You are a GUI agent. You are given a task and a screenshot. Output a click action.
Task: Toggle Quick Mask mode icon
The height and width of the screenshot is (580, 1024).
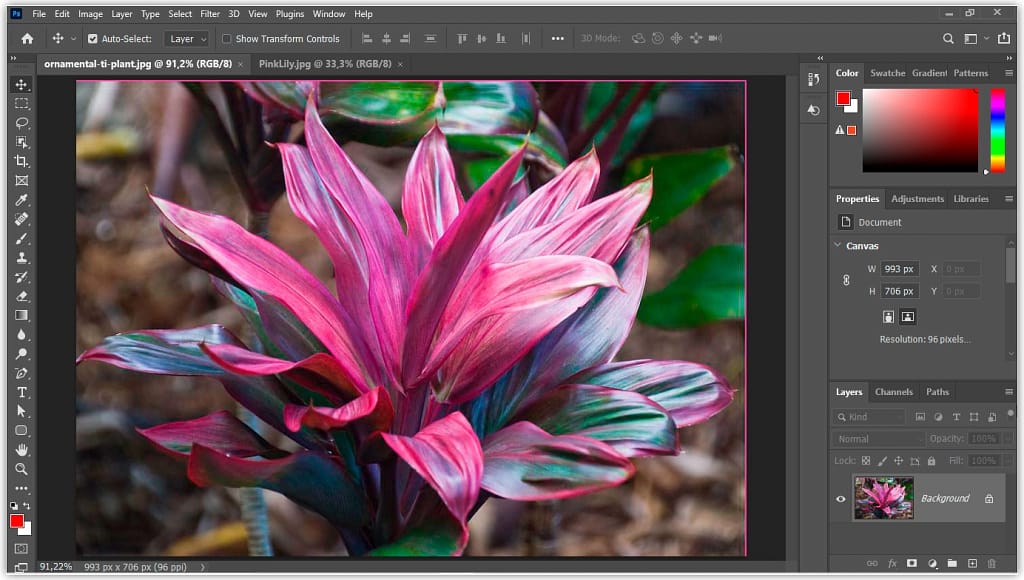(x=22, y=549)
